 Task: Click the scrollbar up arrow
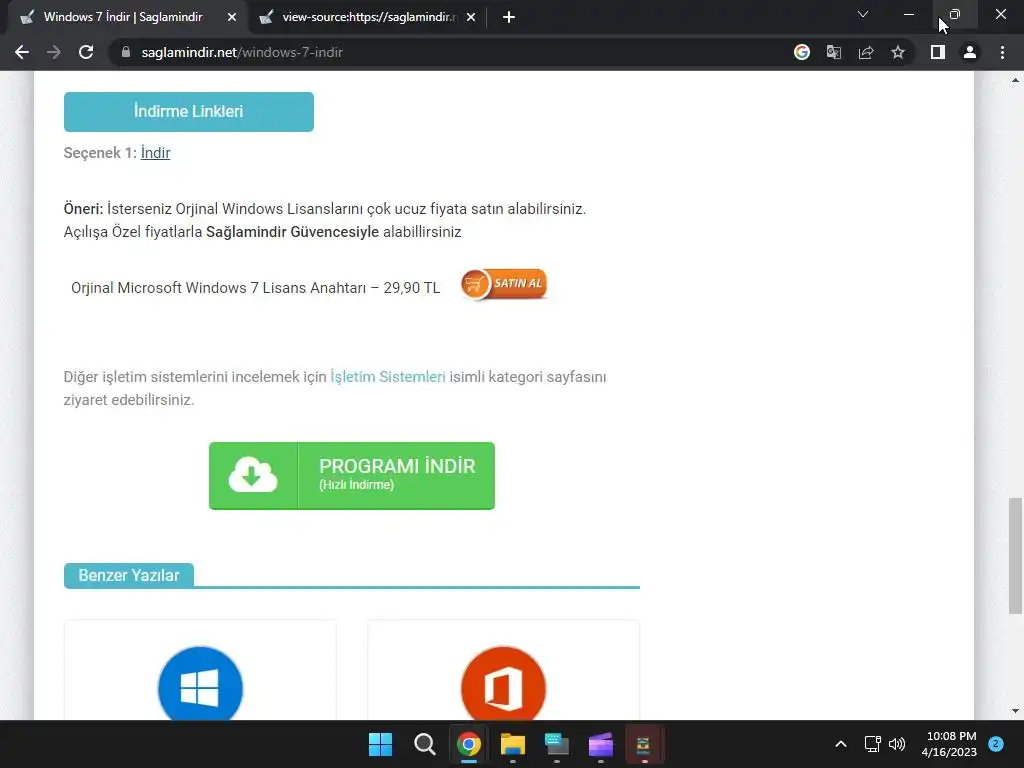coord(1015,81)
